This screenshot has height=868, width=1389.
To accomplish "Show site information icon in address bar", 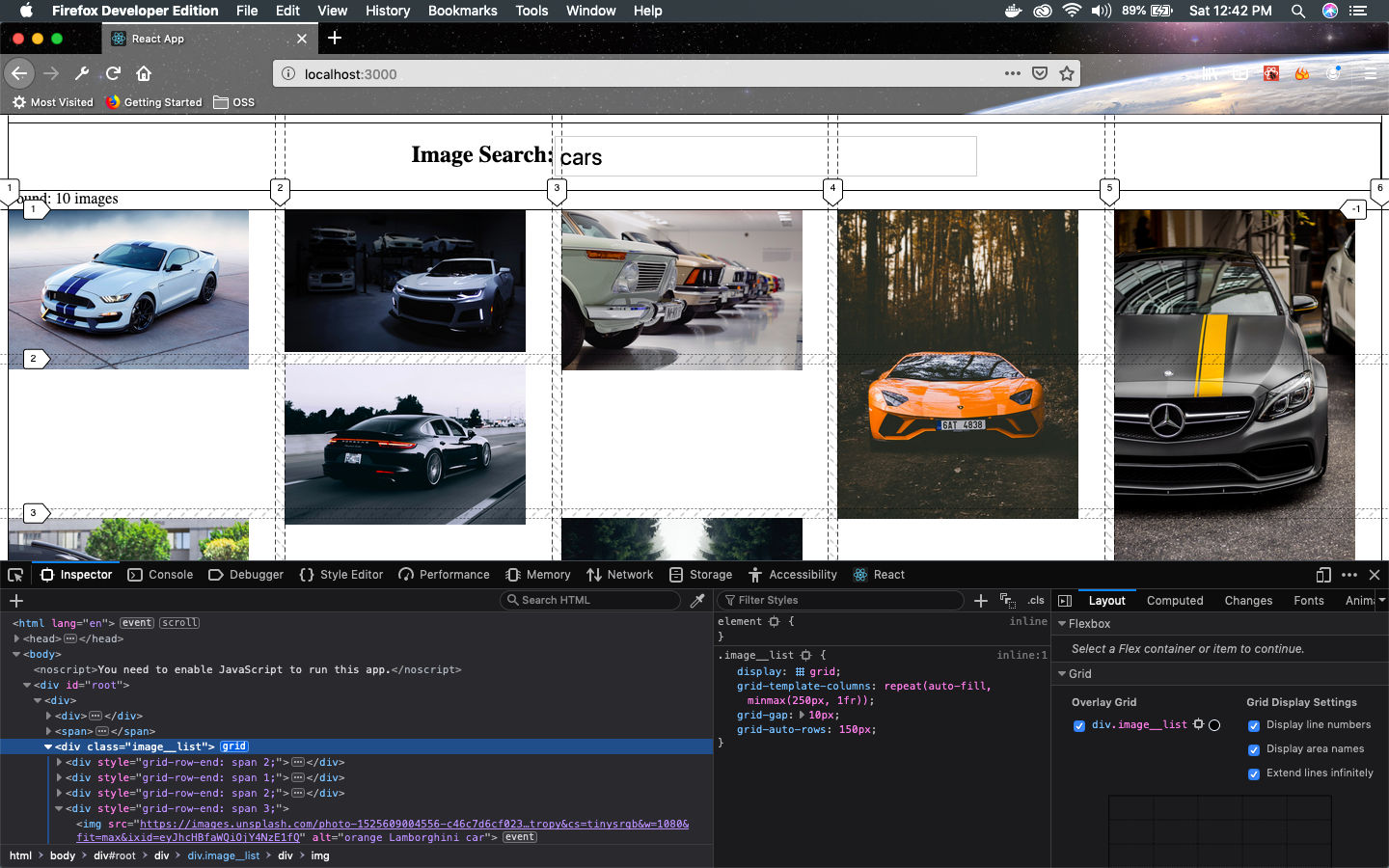I will tap(287, 73).
